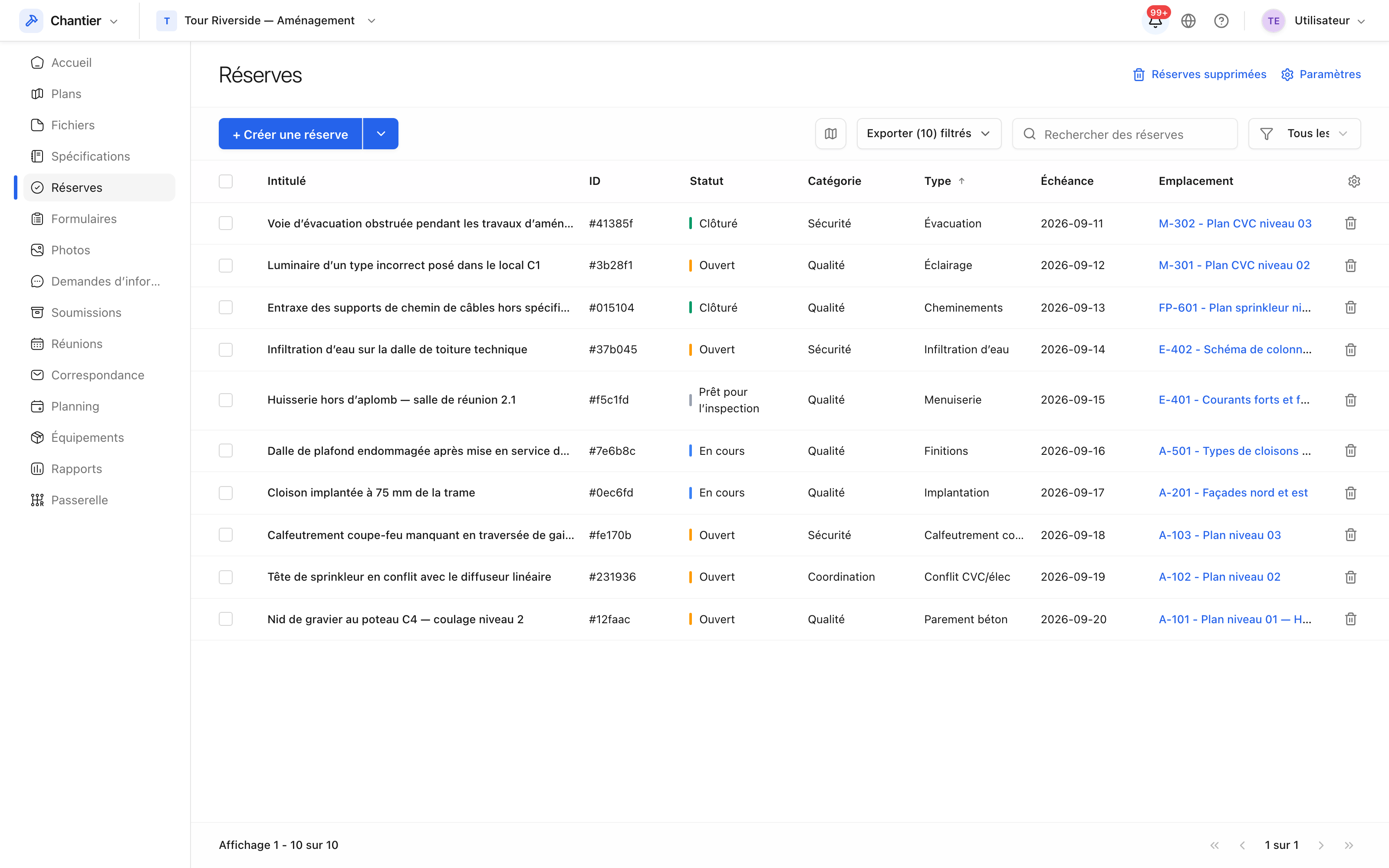
Task: Select the Tête de sprinkleur row checkbox
Action: tap(226, 577)
